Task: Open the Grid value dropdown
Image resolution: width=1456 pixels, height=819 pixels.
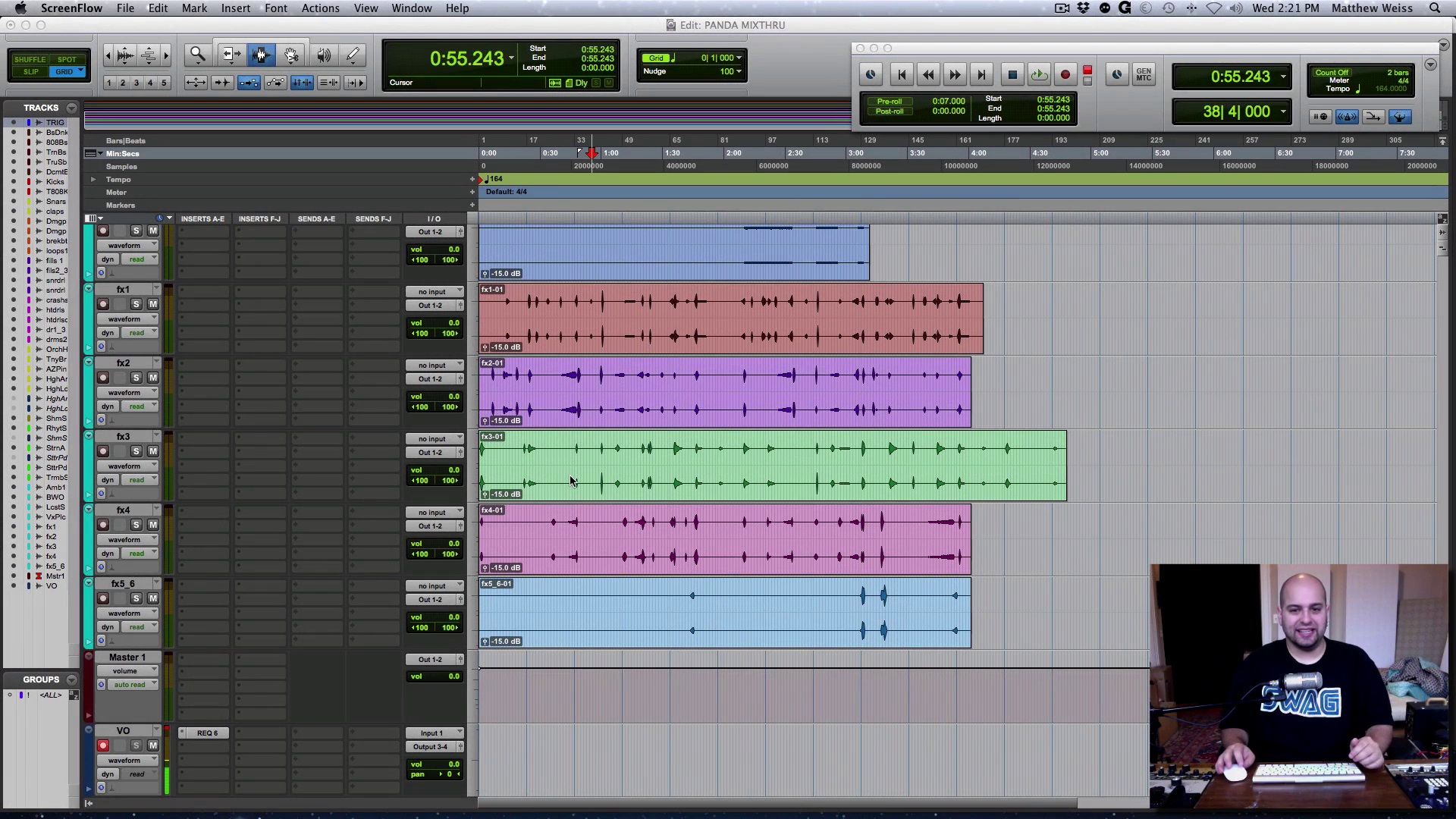Action: click(739, 58)
